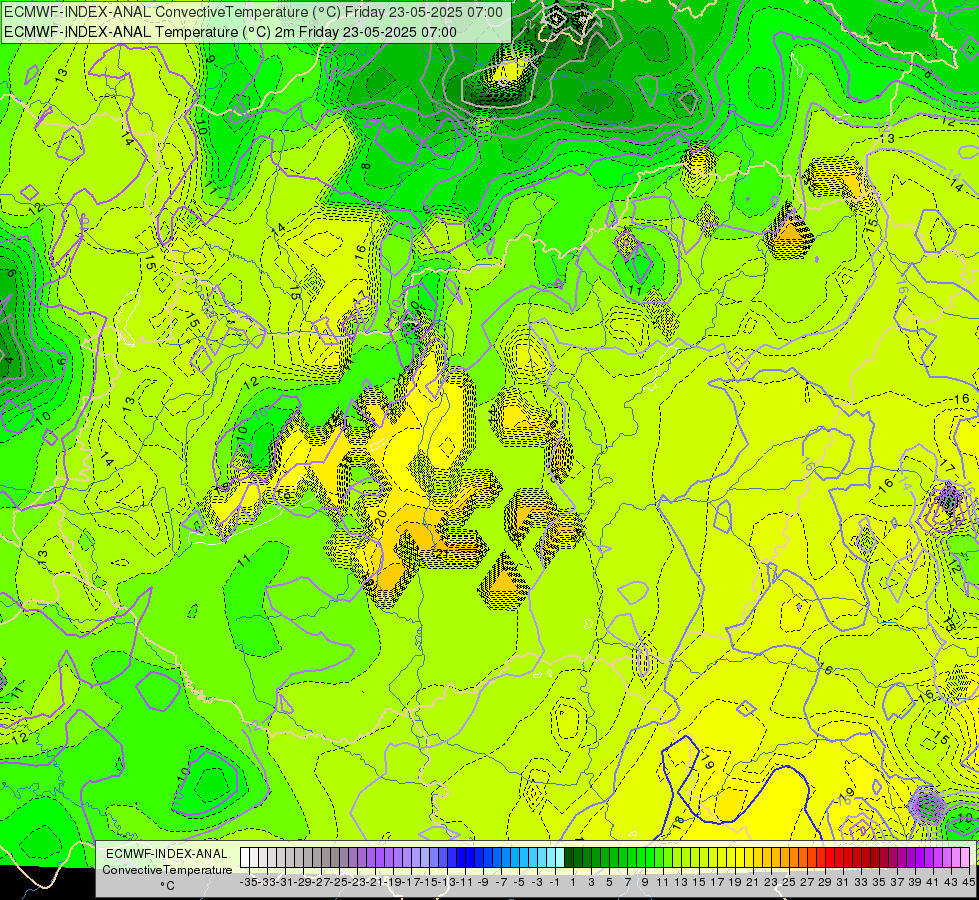Click the legend scale value '37'

coord(897,882)
